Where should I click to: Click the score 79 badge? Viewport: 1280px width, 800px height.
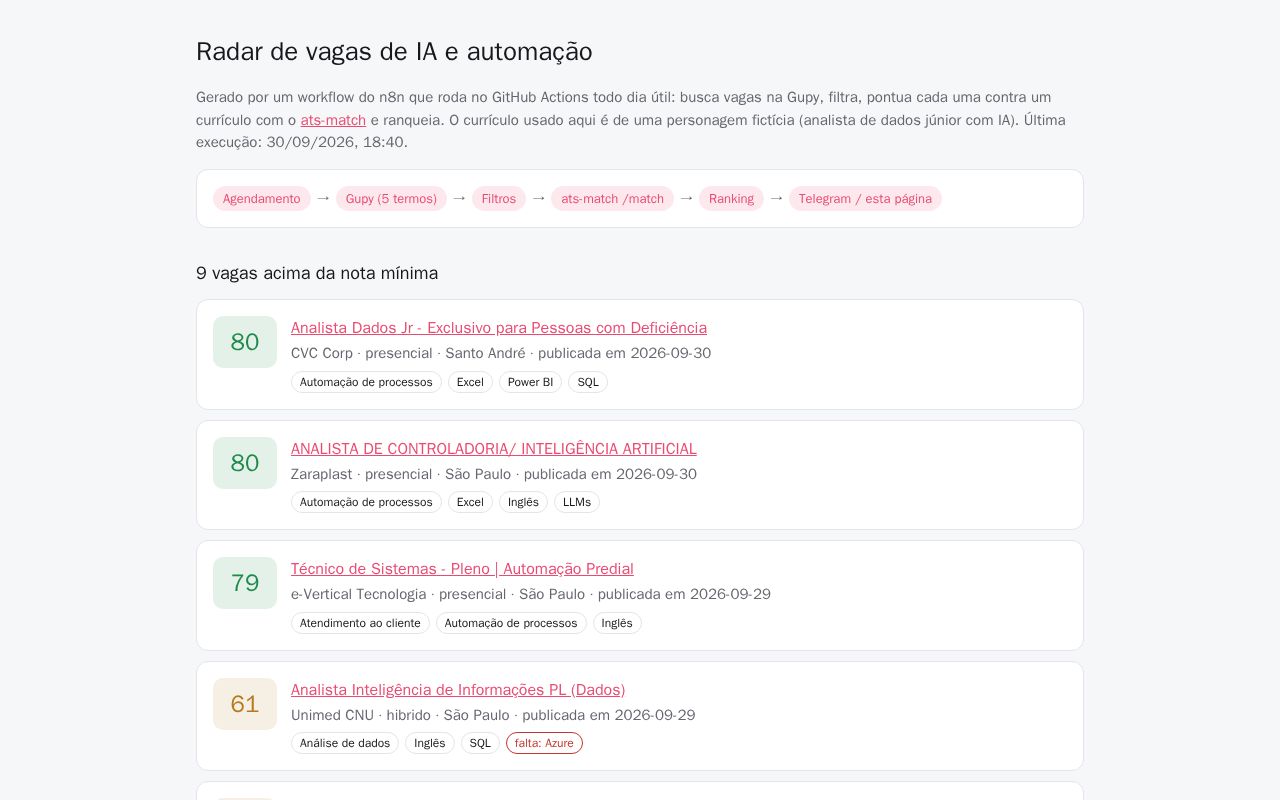pos(245,583)
